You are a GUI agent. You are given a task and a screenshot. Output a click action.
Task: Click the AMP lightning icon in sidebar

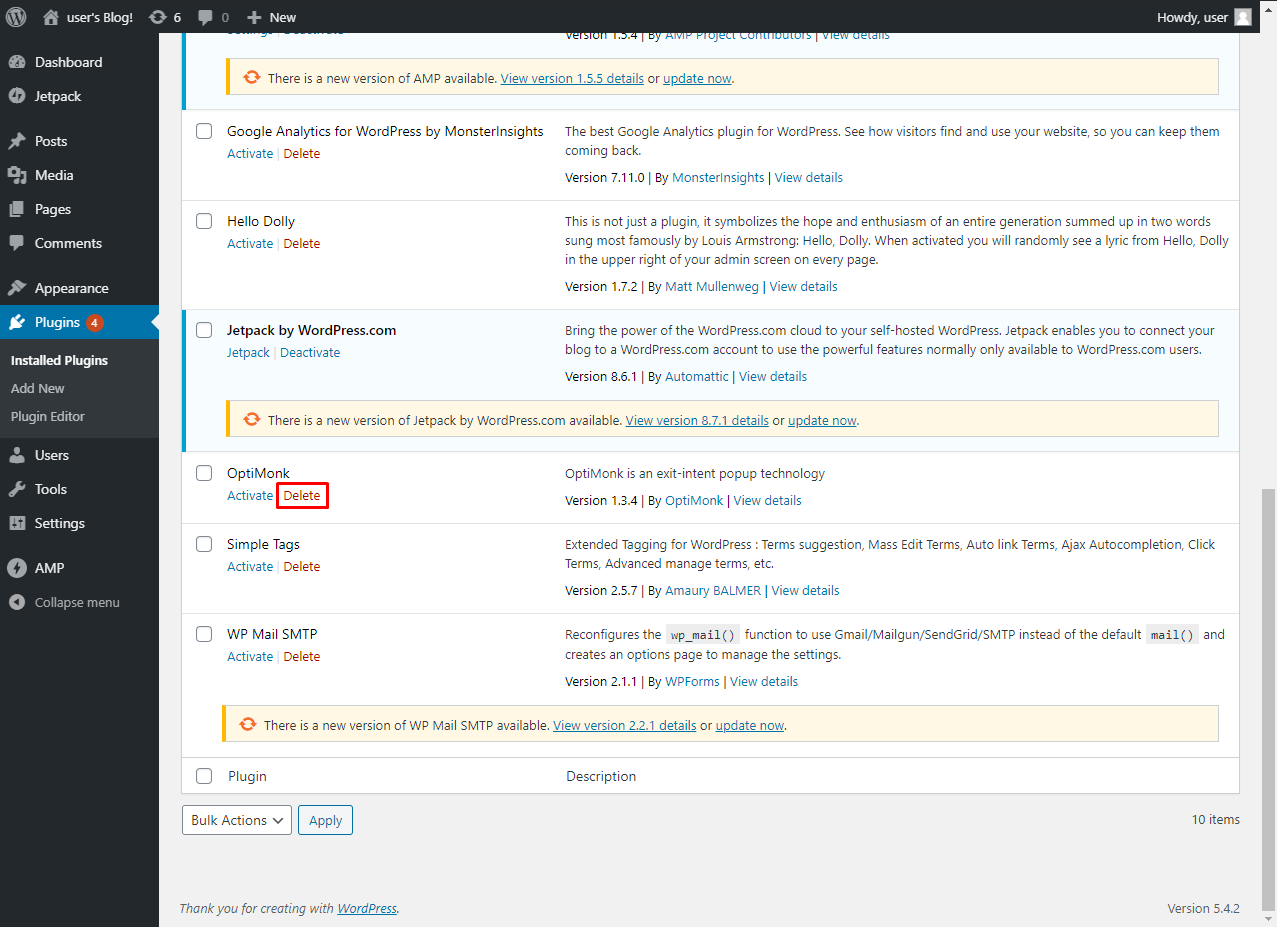17,568
